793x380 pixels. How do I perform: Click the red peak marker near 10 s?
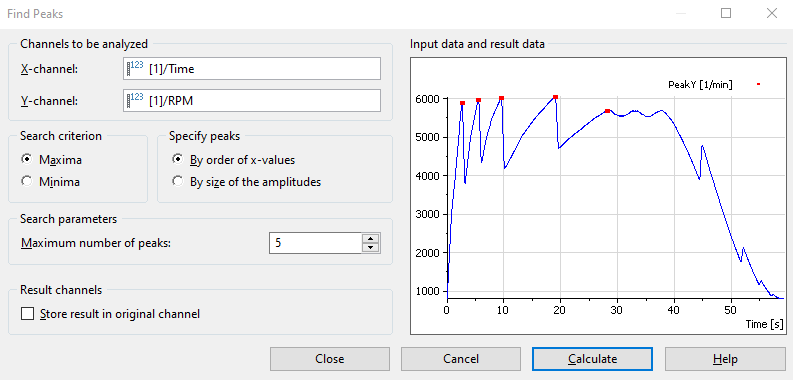click(501, 98)
